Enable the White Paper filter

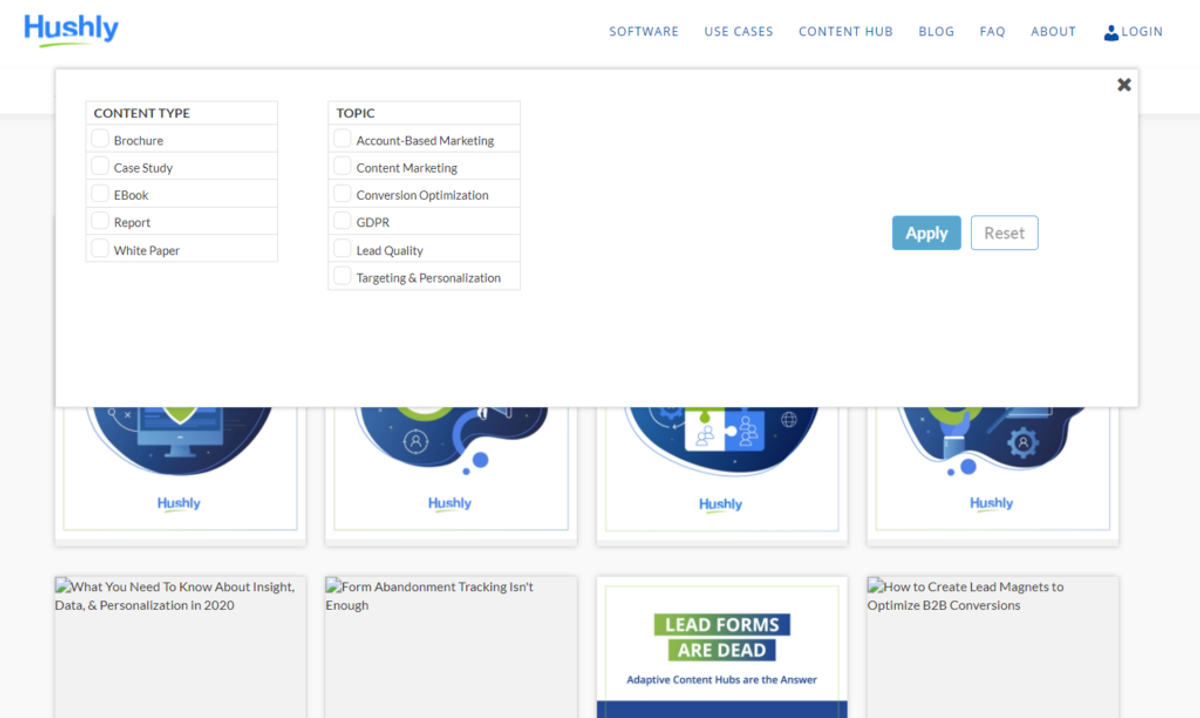pyautogui.click(x=100, y=248)
